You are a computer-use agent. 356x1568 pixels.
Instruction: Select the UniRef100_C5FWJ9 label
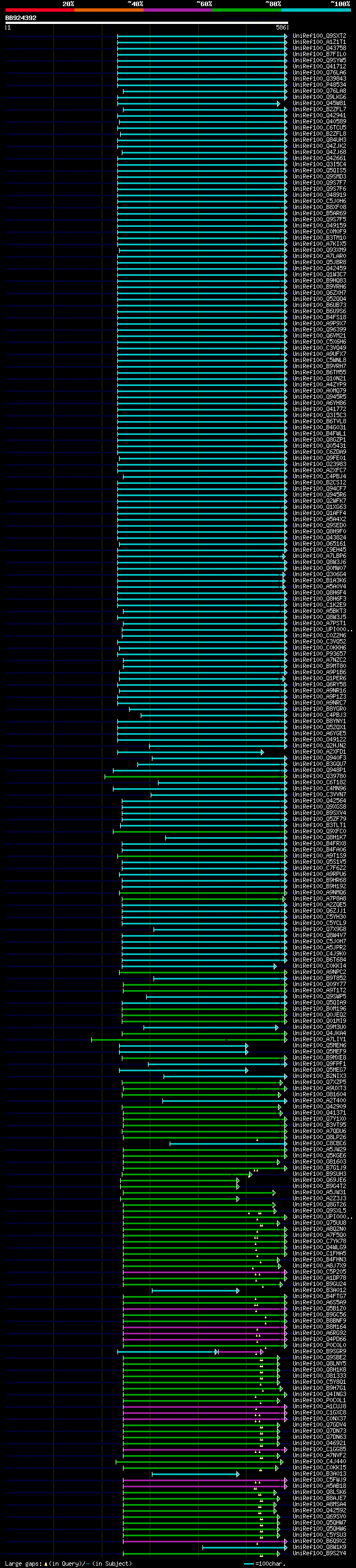(319, 1480)
